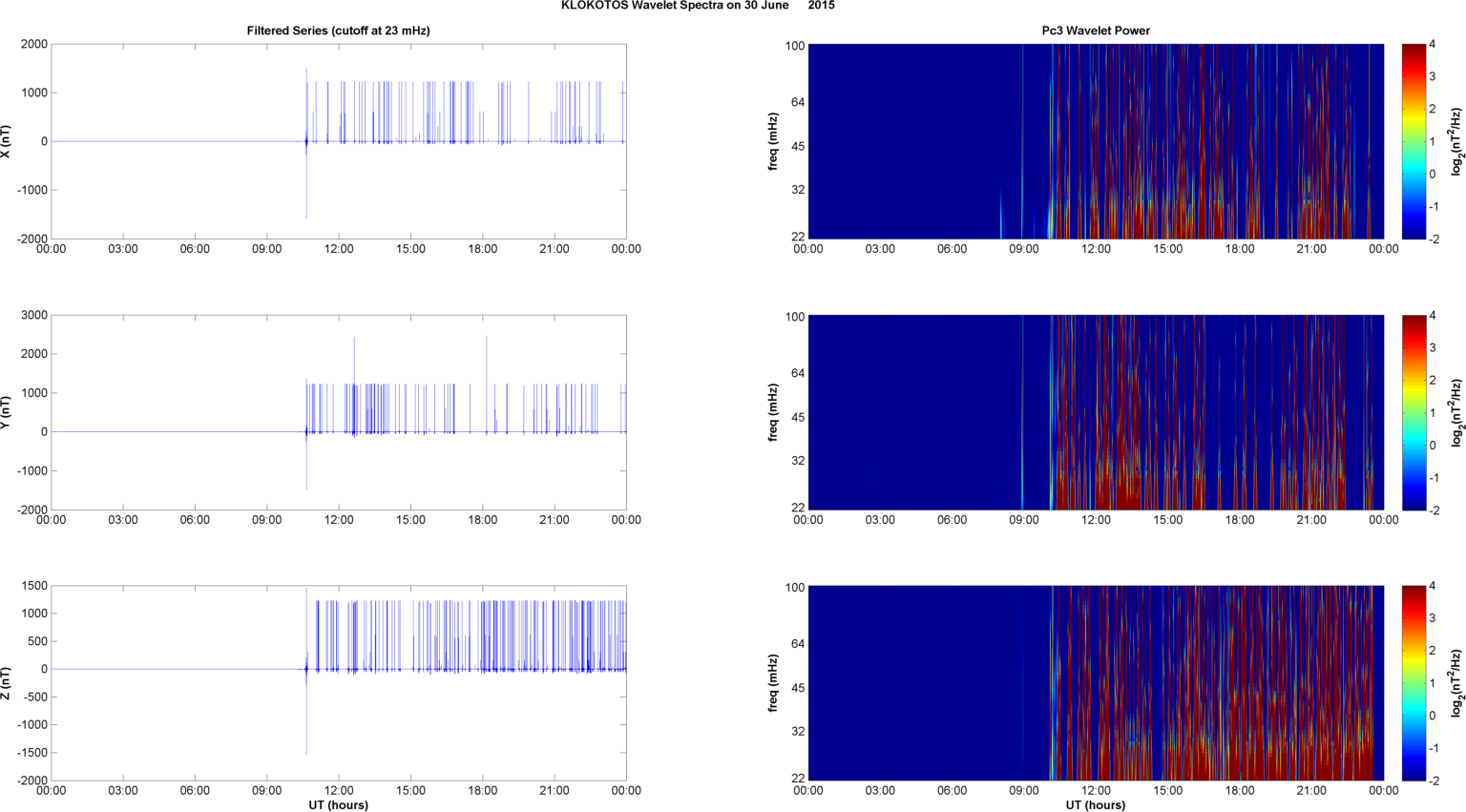Click the bottom colorbar's log2(nT²/Hz) label
This screenshot has width=1466, height=812.
coord(1456,683)
